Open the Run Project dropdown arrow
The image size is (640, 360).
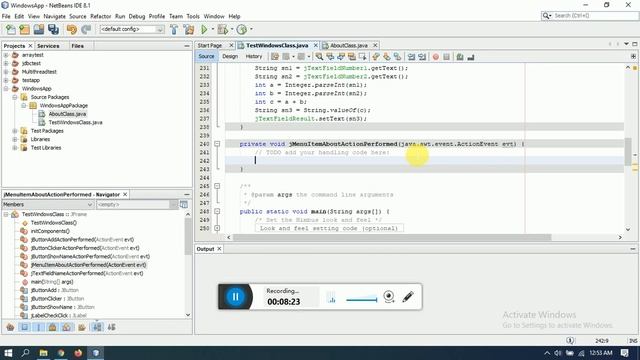click(212, 29)
